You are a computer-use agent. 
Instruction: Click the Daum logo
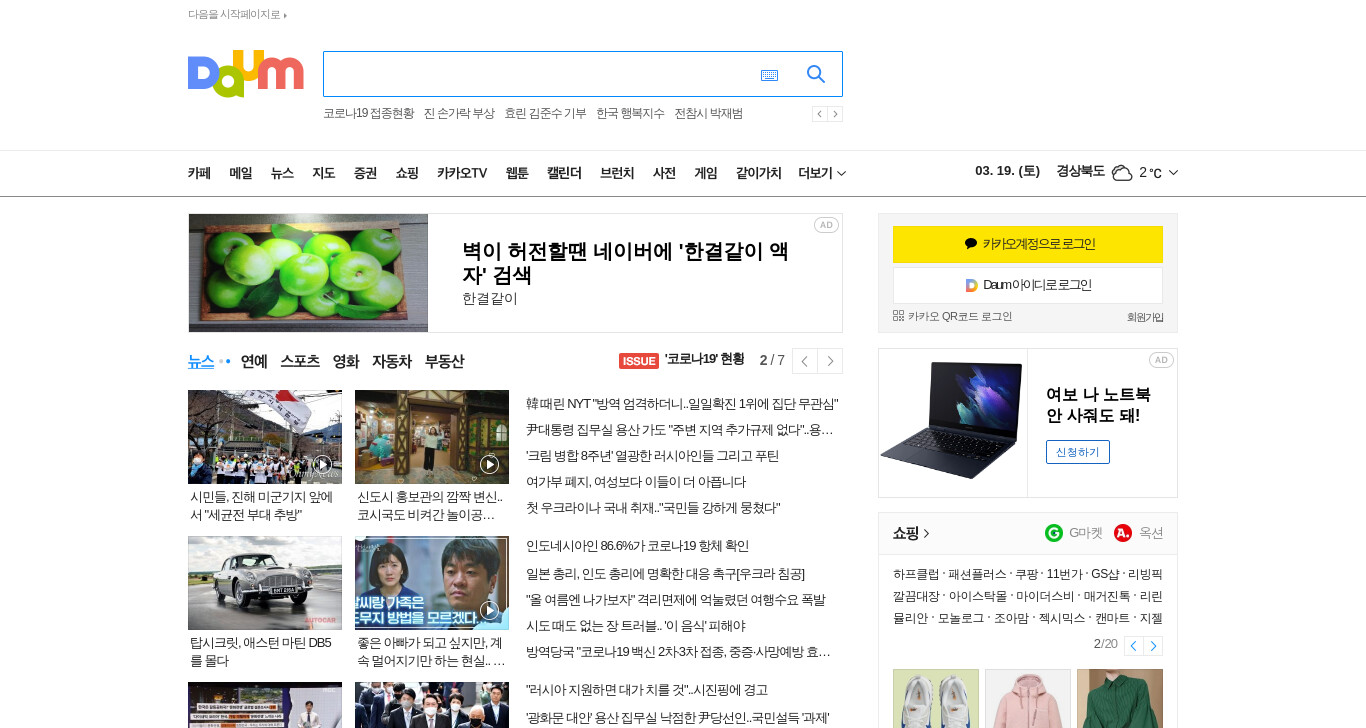click(x=245, y=73)
